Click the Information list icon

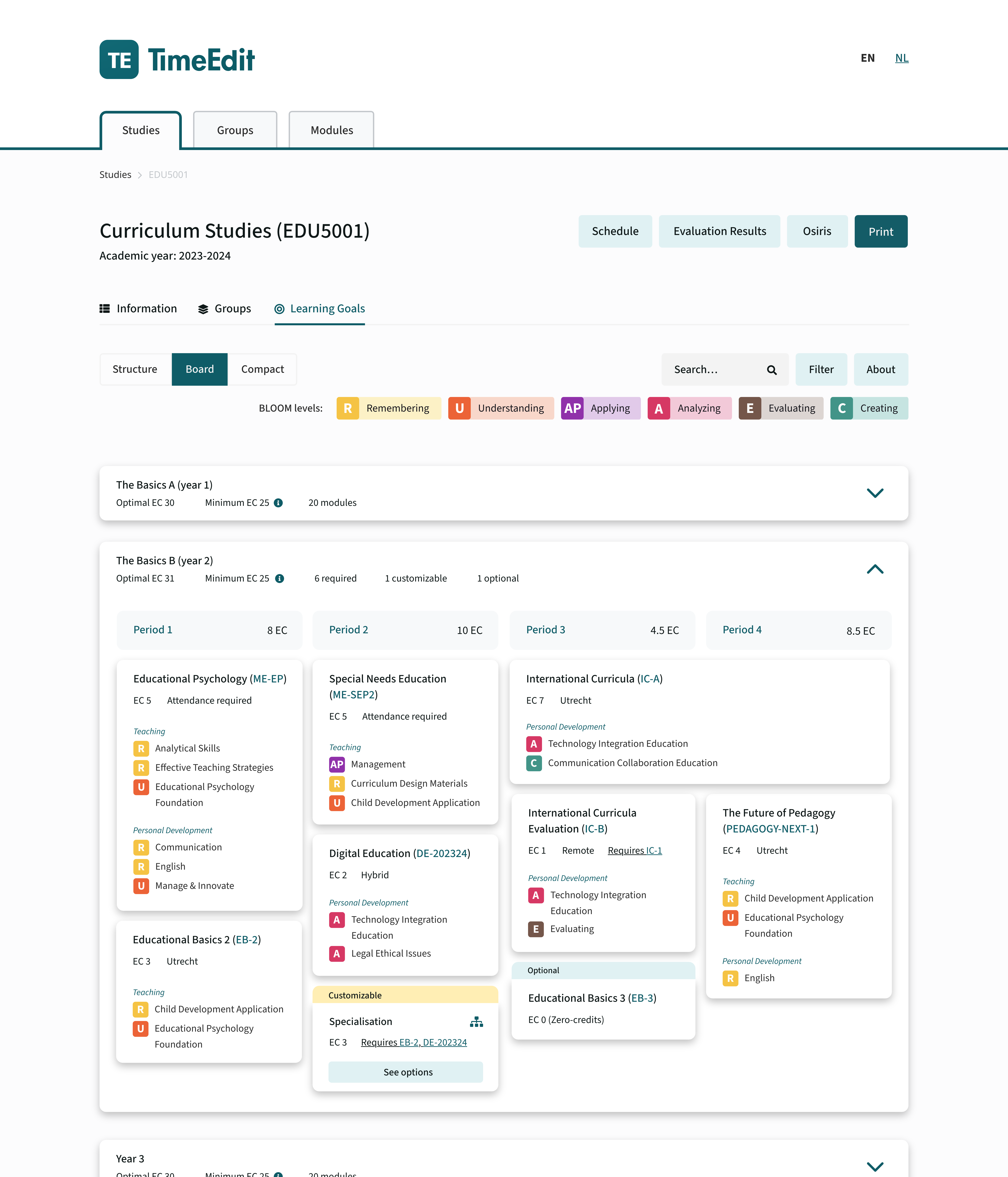pos(105,309)
